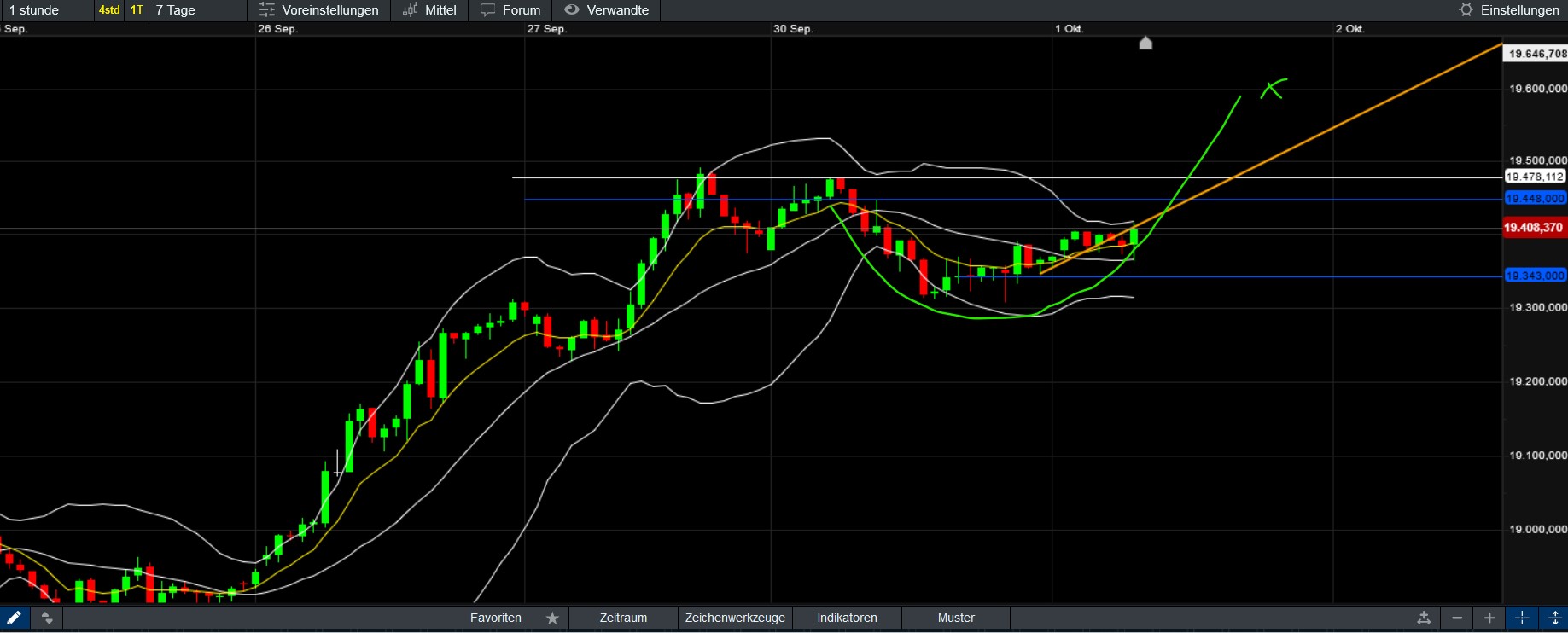The height and width of the screenshot is (633, 1568).
Task: Zoom in with the plus button
Action: [1489, 618]
